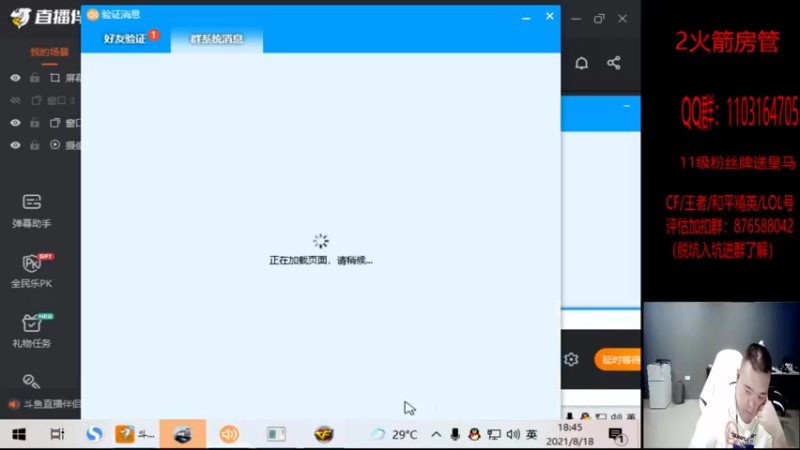Open the 弹幕助手 tool

tap(32, 211)
